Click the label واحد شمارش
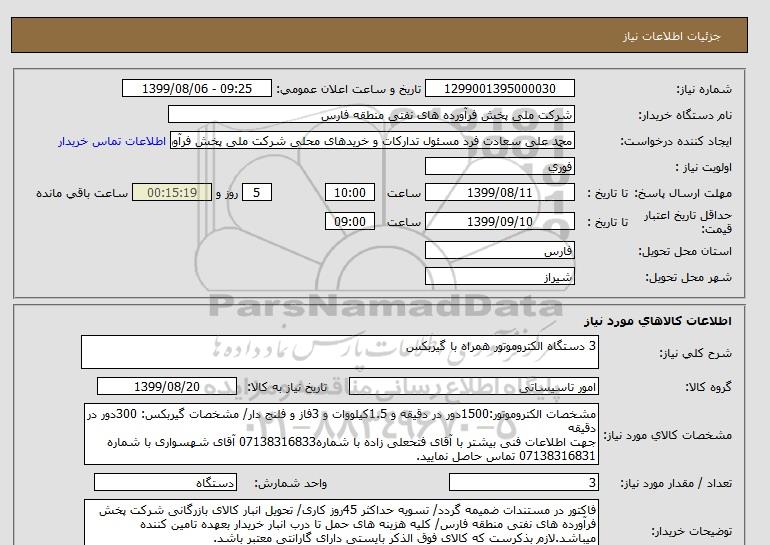The height and width of the screenshot is (545, 770). [x=291, y=484]
